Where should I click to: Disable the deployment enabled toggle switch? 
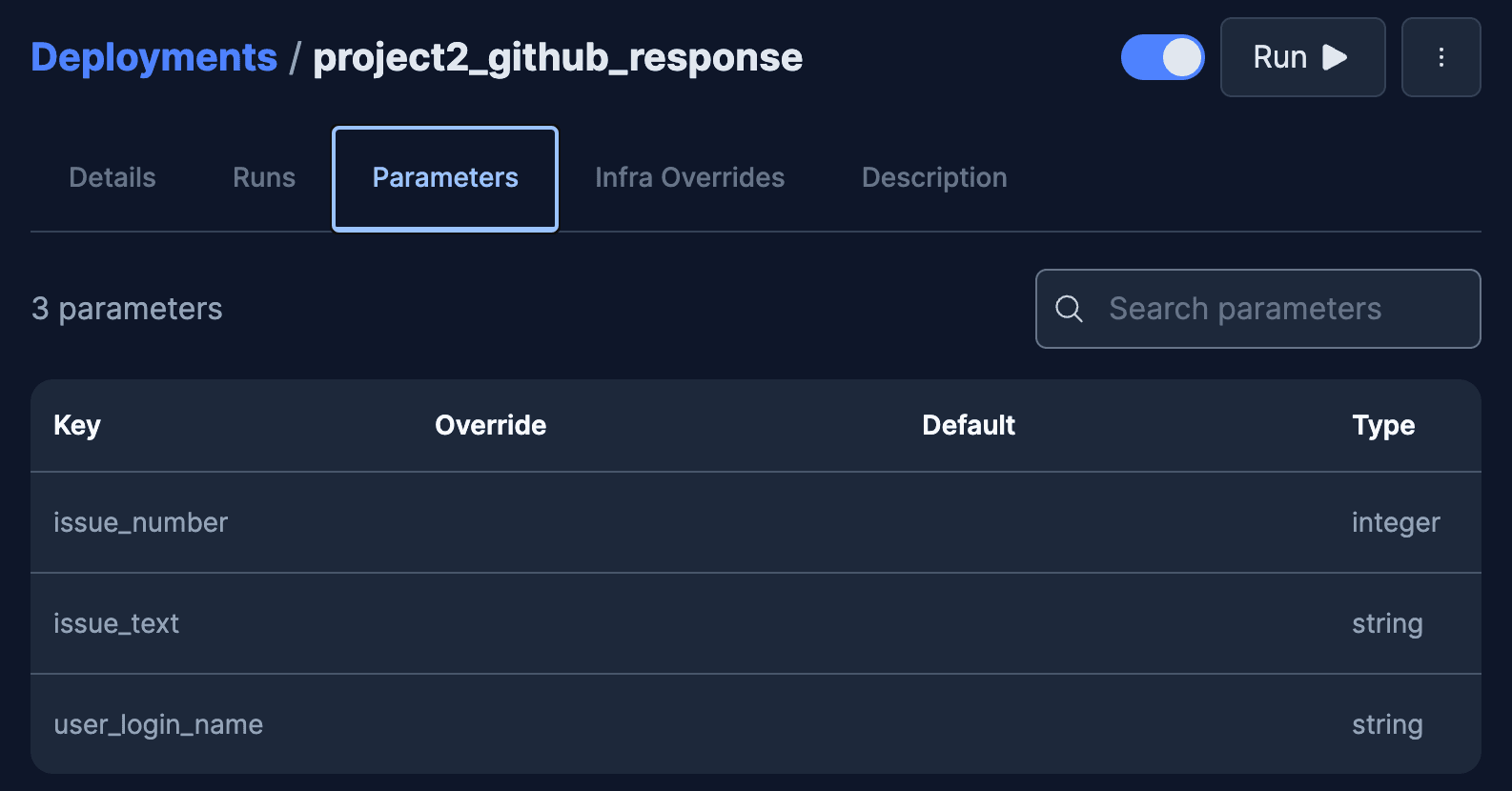click(x=1162, y=57)
